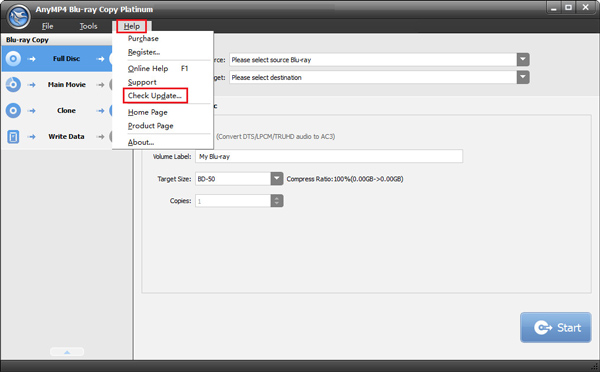Click the Copies number field
600x372 pixels.
[233, 201]
